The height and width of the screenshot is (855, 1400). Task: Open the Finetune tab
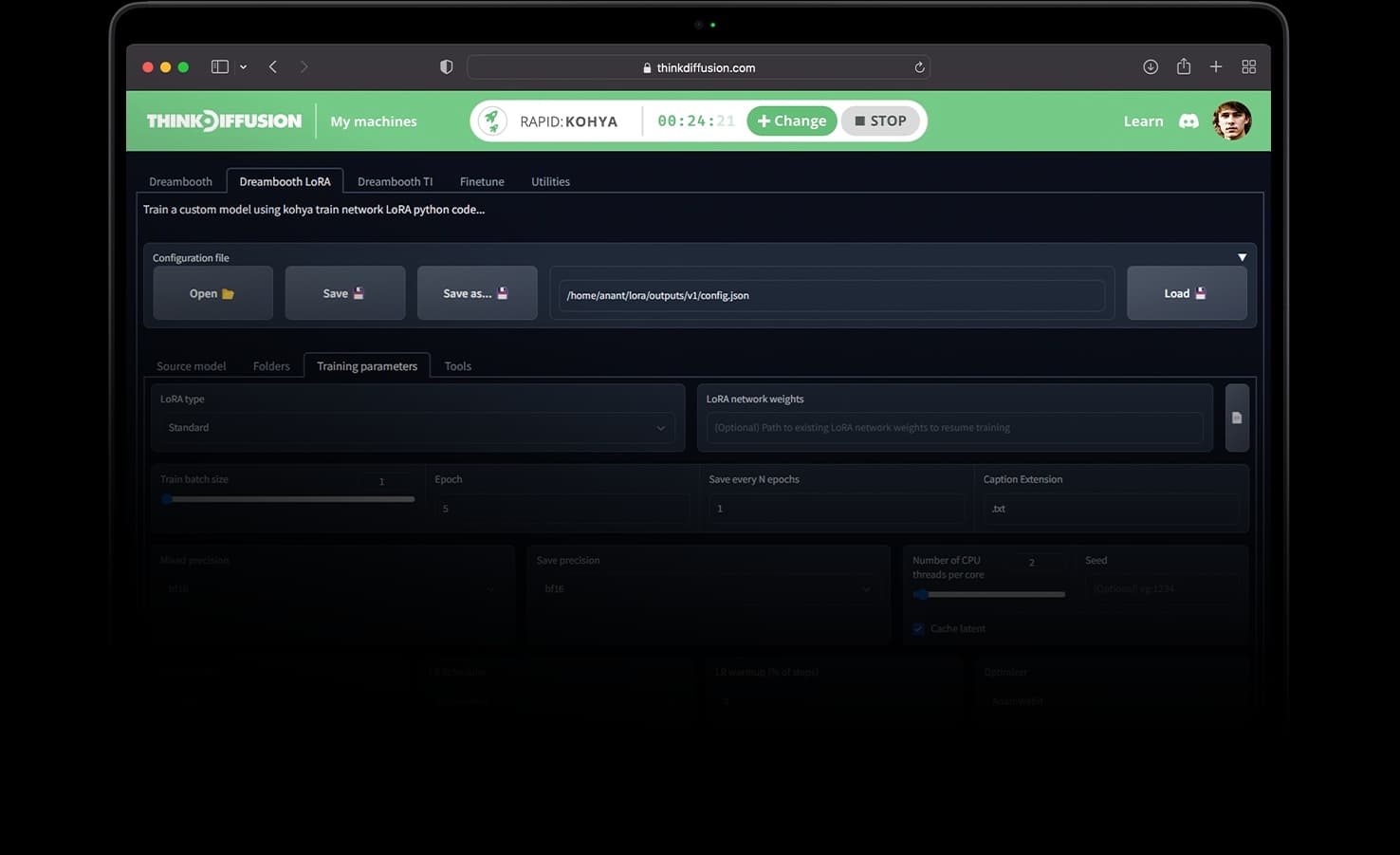point(482,181)
